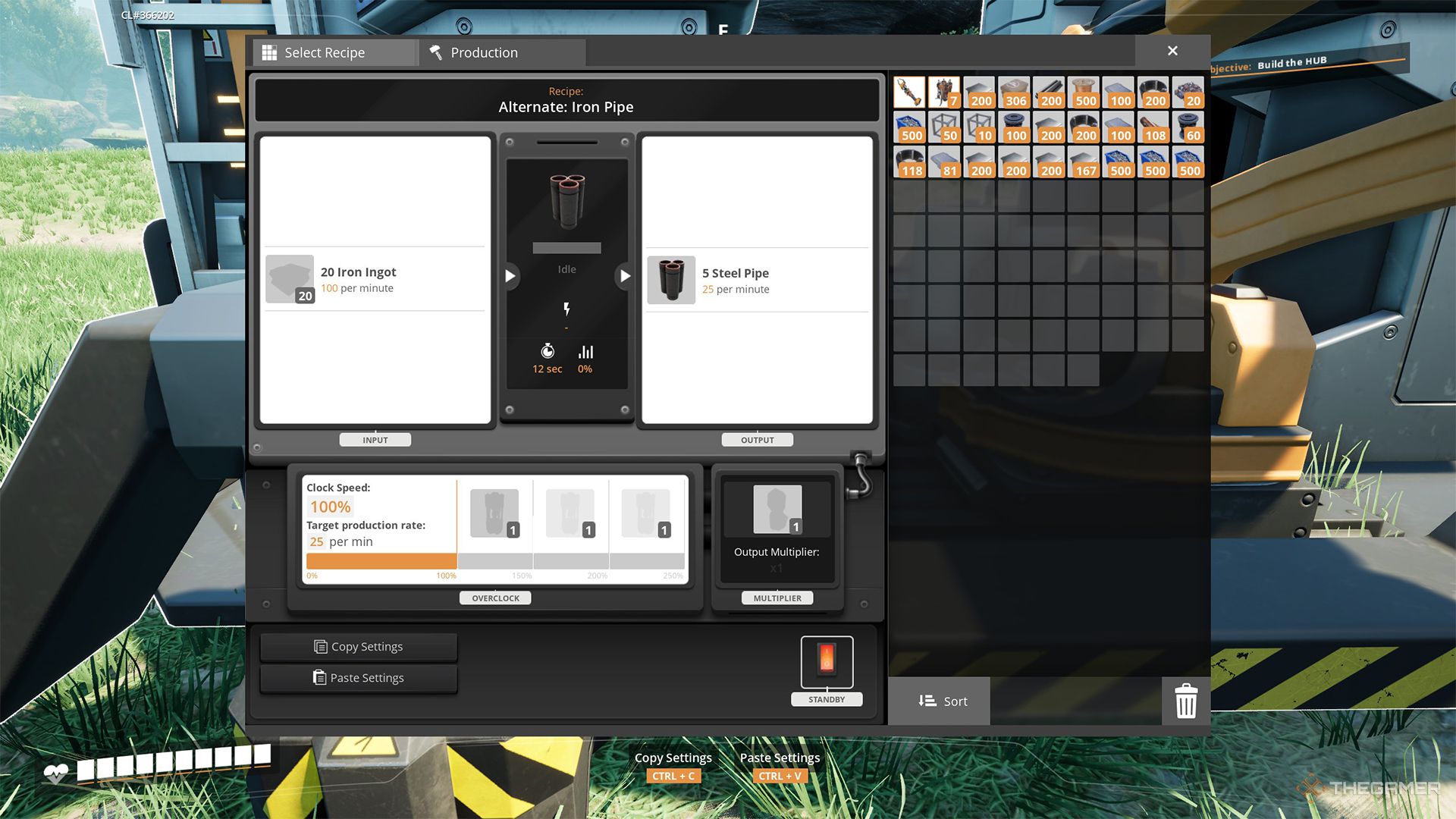Open the recipe selector dropdown
Image resolution: width=1456 pixels, height=819 pixels.
(324, 52)
